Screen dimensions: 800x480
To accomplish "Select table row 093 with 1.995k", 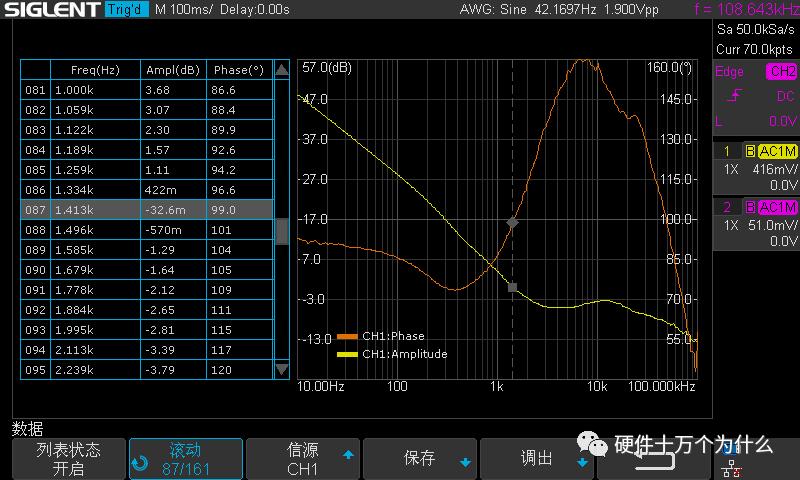I will pos(147,330).
